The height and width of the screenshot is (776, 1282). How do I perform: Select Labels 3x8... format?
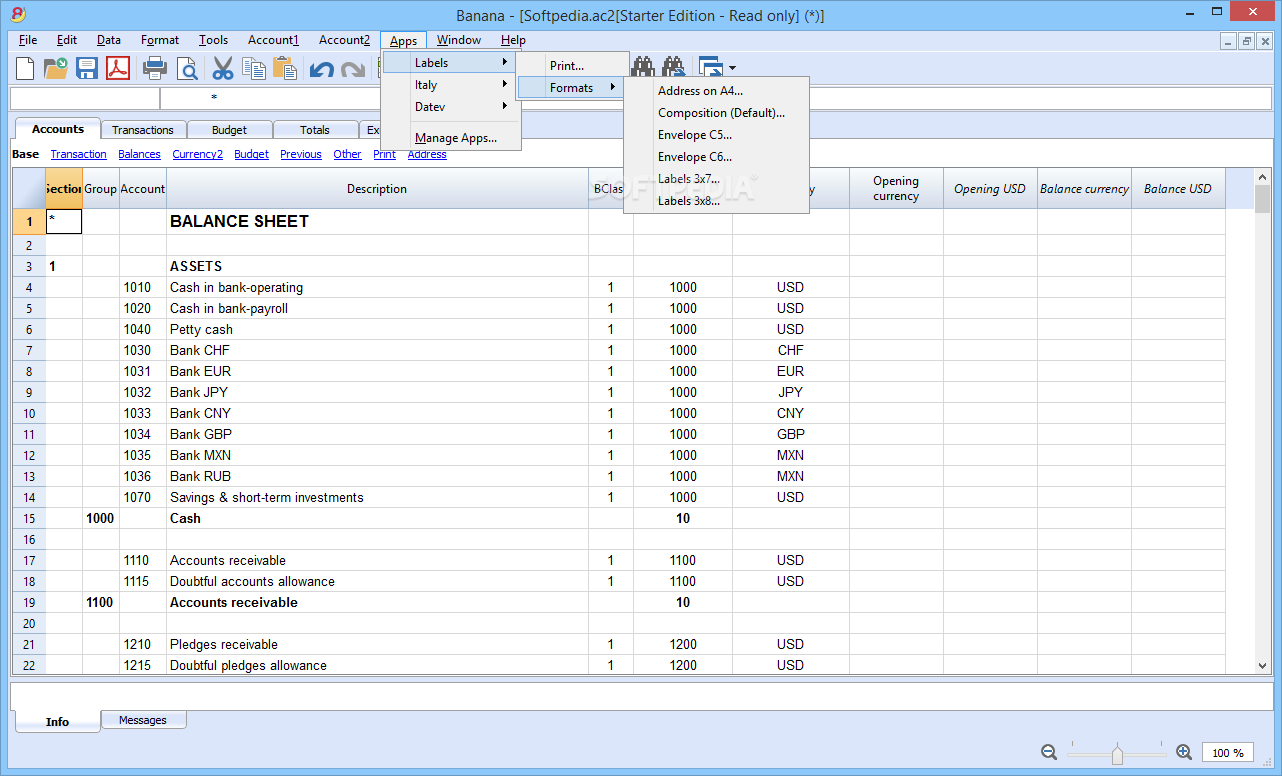(x=716, y=201)
